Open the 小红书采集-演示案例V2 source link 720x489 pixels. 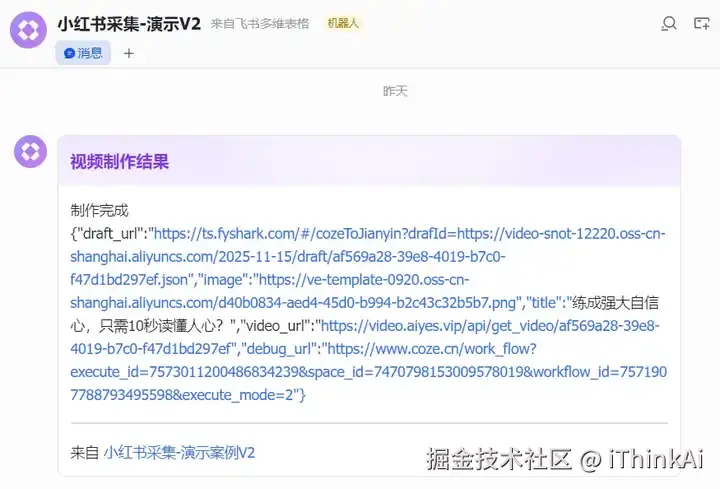pyautogui.click(x=179, y=453)
